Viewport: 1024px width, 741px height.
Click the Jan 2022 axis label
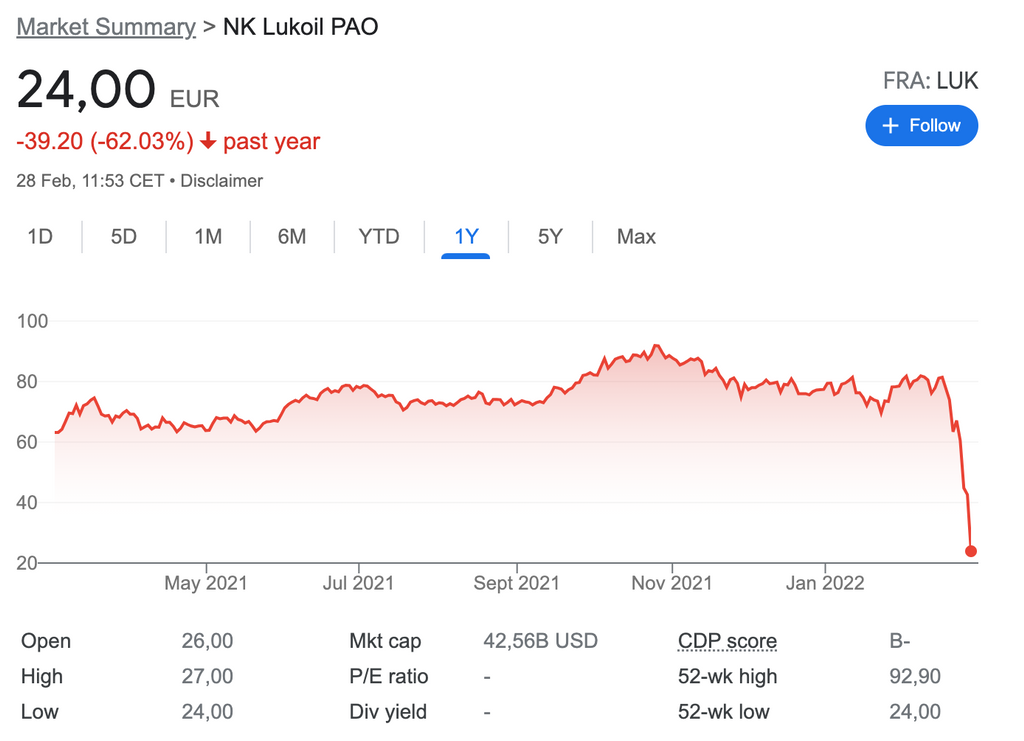[825, 583]
